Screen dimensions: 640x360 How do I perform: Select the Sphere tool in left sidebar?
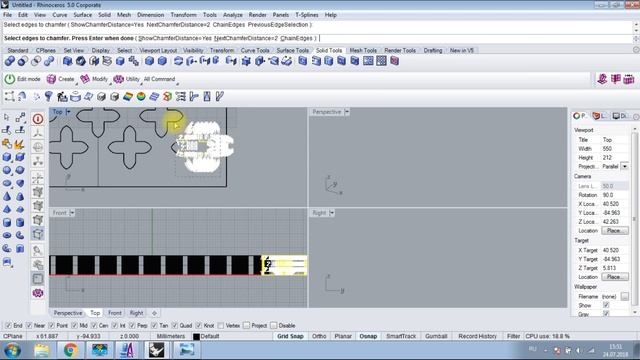[7, 170]
